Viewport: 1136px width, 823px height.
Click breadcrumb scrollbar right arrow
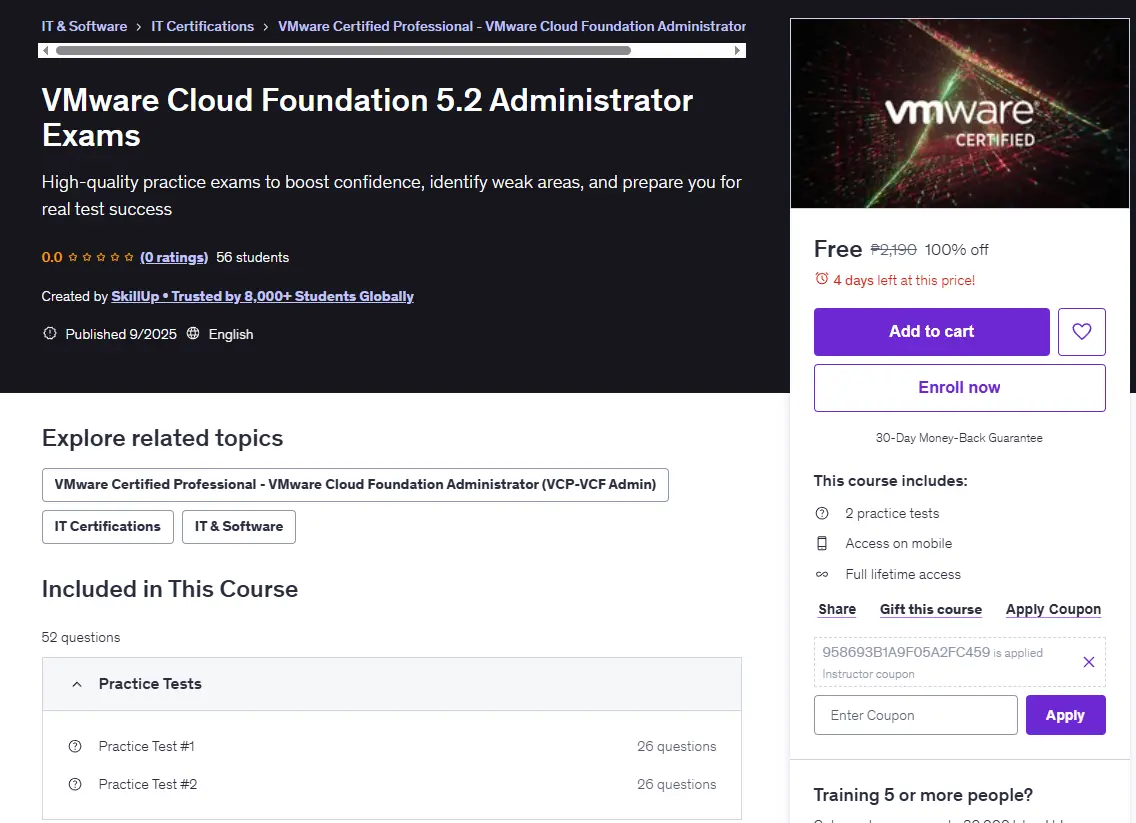tap(738, 51)
